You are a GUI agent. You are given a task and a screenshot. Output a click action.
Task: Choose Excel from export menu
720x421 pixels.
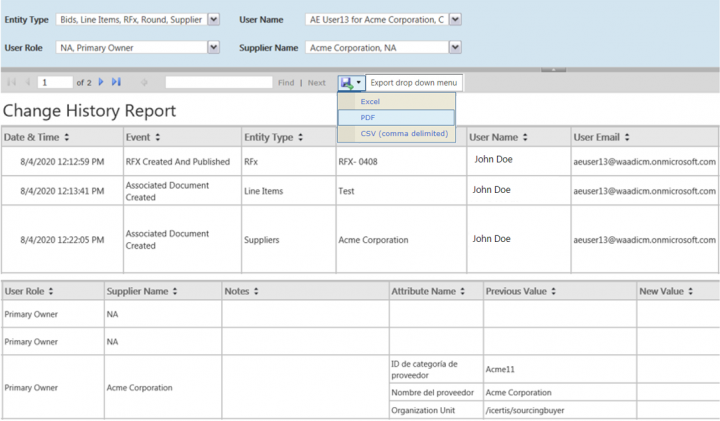[370, 102]
